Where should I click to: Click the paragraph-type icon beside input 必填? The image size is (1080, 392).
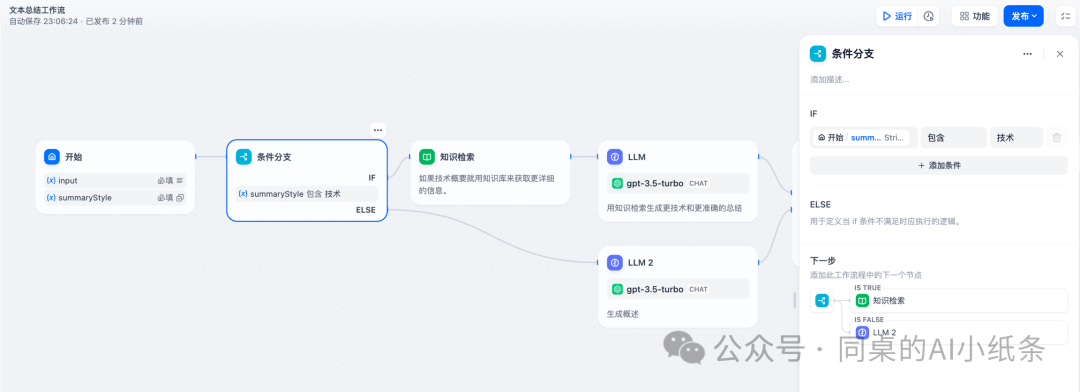pos(180,180)
